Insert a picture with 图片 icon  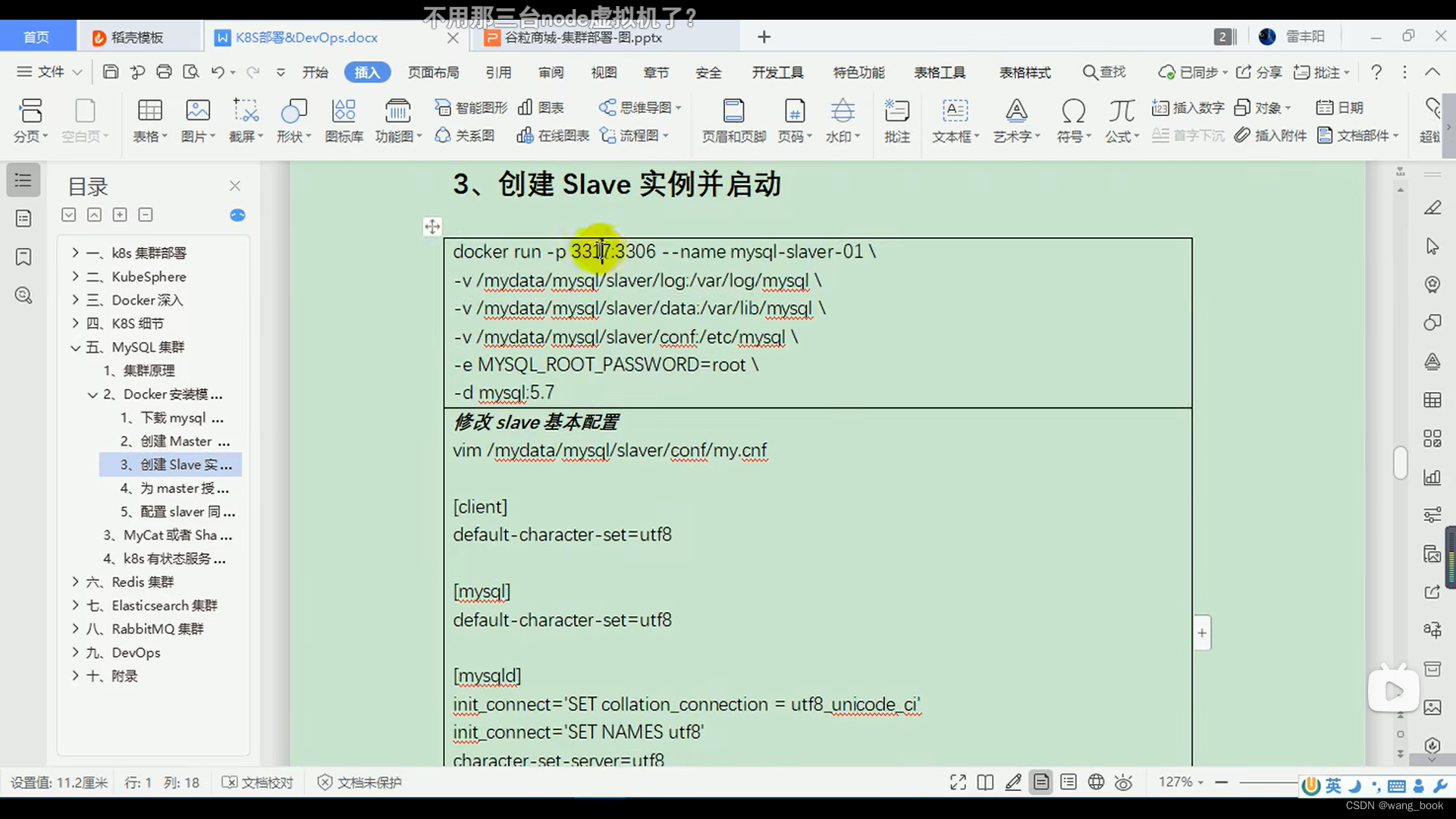(x=198, y=120)
